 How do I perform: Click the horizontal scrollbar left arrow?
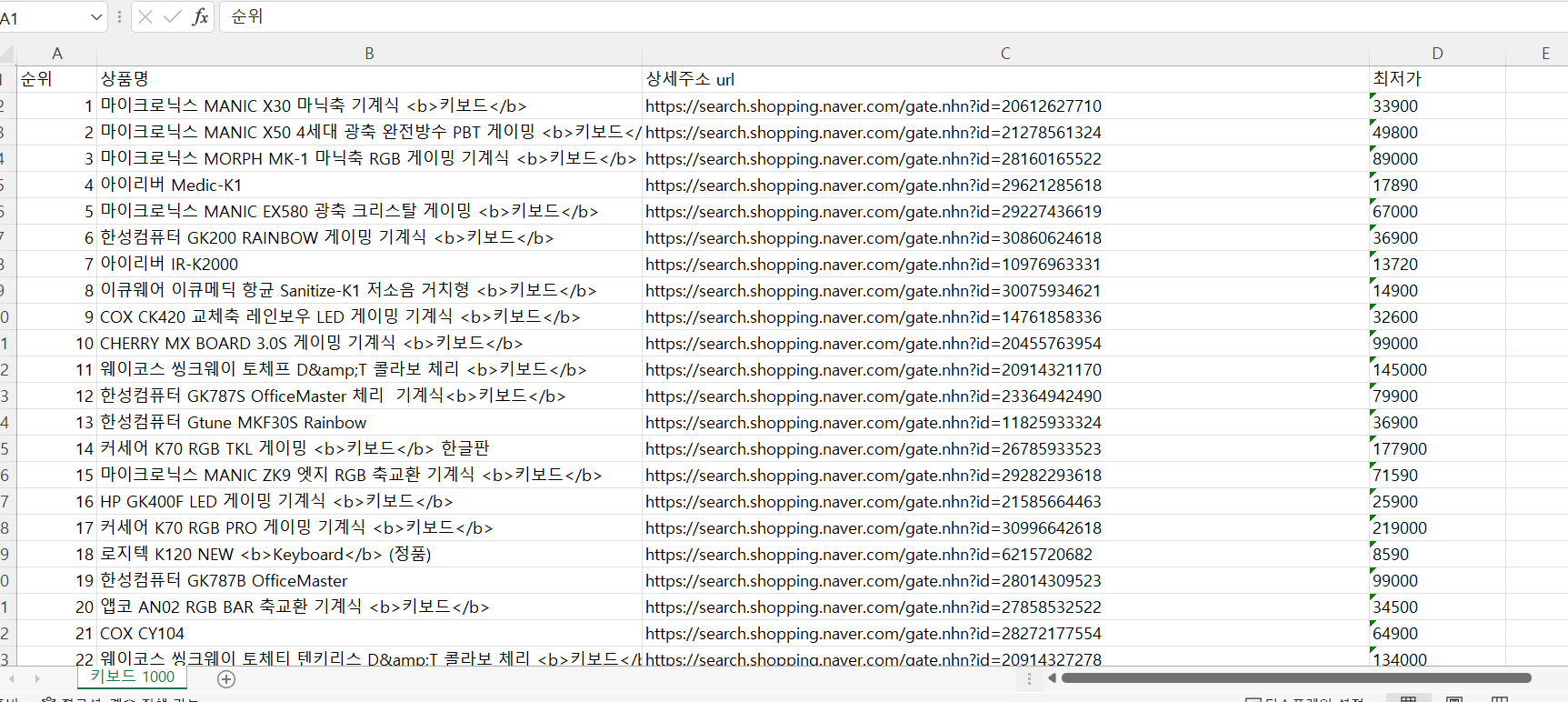click(x=1052, y=677)
